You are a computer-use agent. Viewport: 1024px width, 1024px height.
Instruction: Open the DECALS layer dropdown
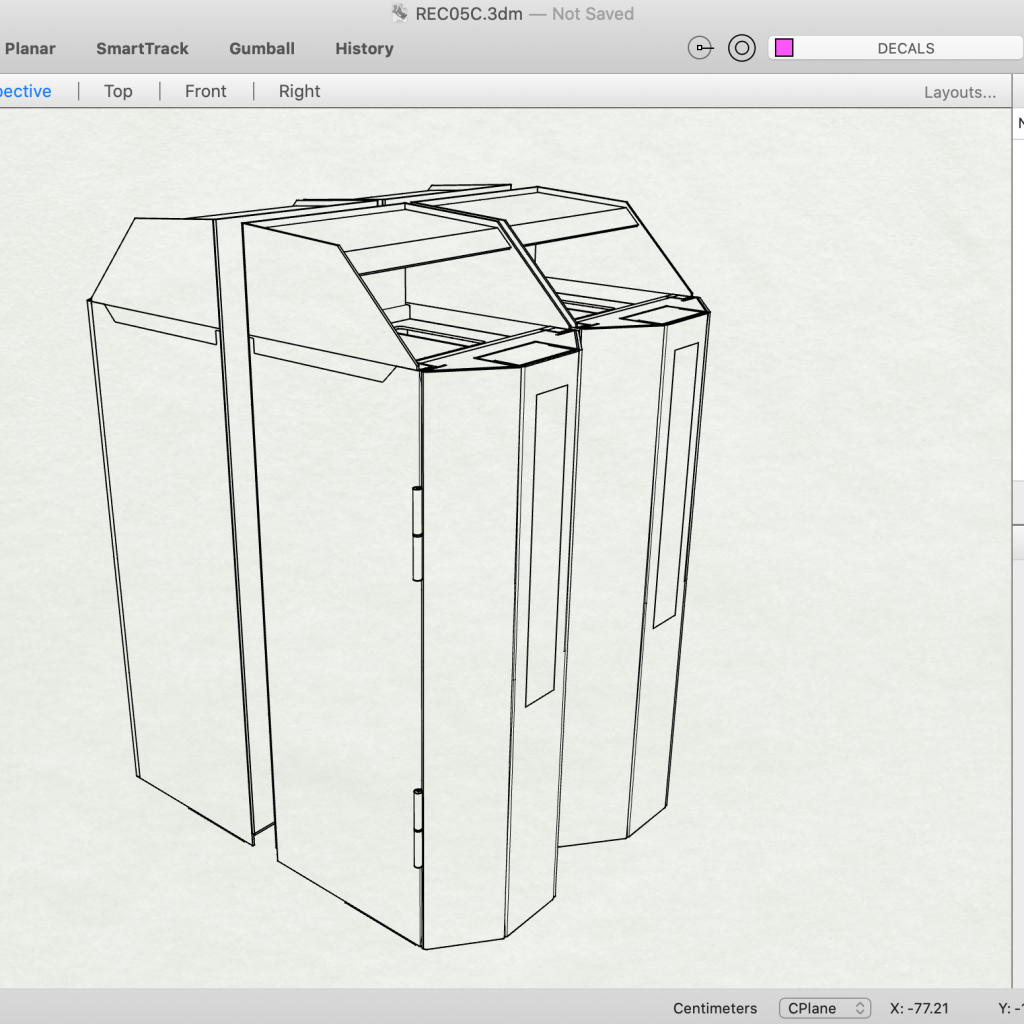pos(905,48)
